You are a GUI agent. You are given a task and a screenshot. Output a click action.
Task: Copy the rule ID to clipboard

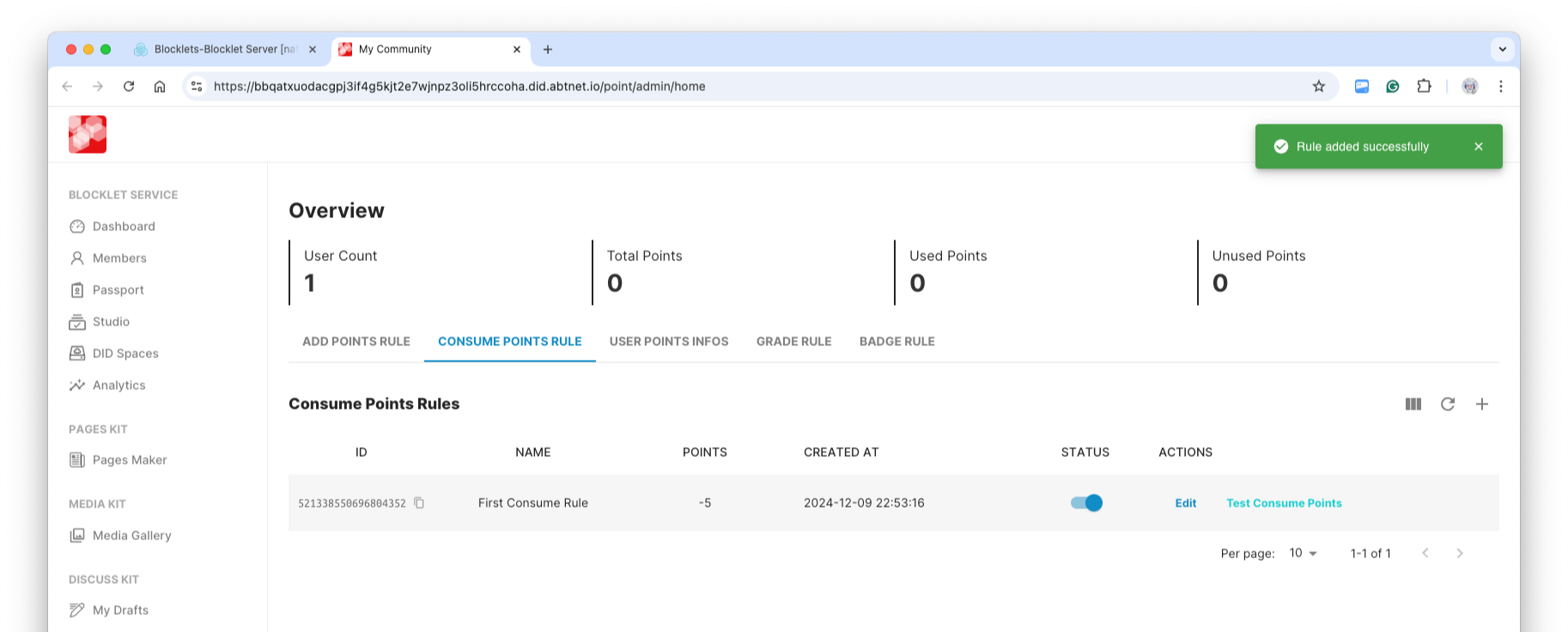pyautogui.click(x=419, y=503)
